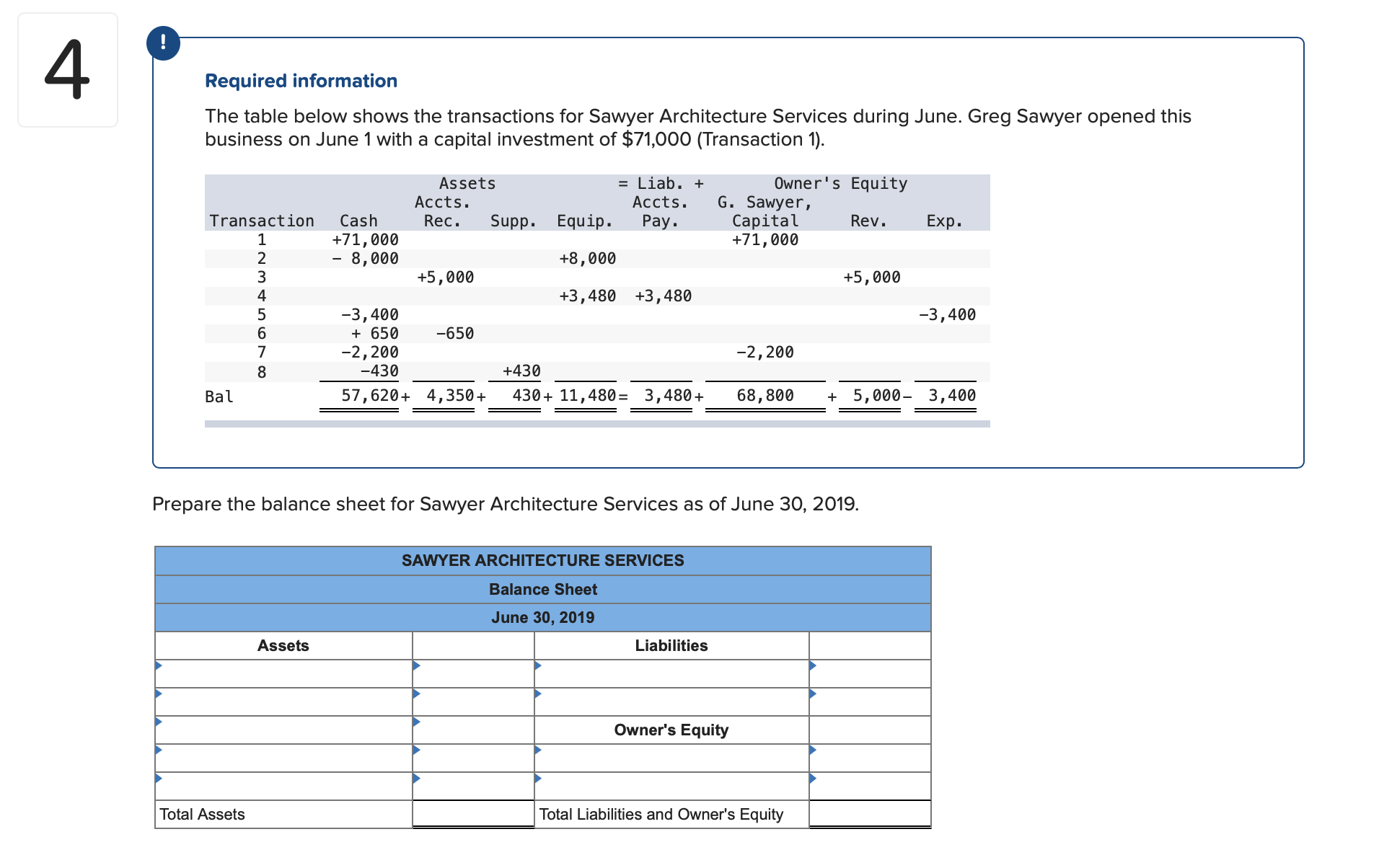Viewport: 1379px width, 868px height.
Task: Click first owner's equity amount cell
Action: click(870, 758)
